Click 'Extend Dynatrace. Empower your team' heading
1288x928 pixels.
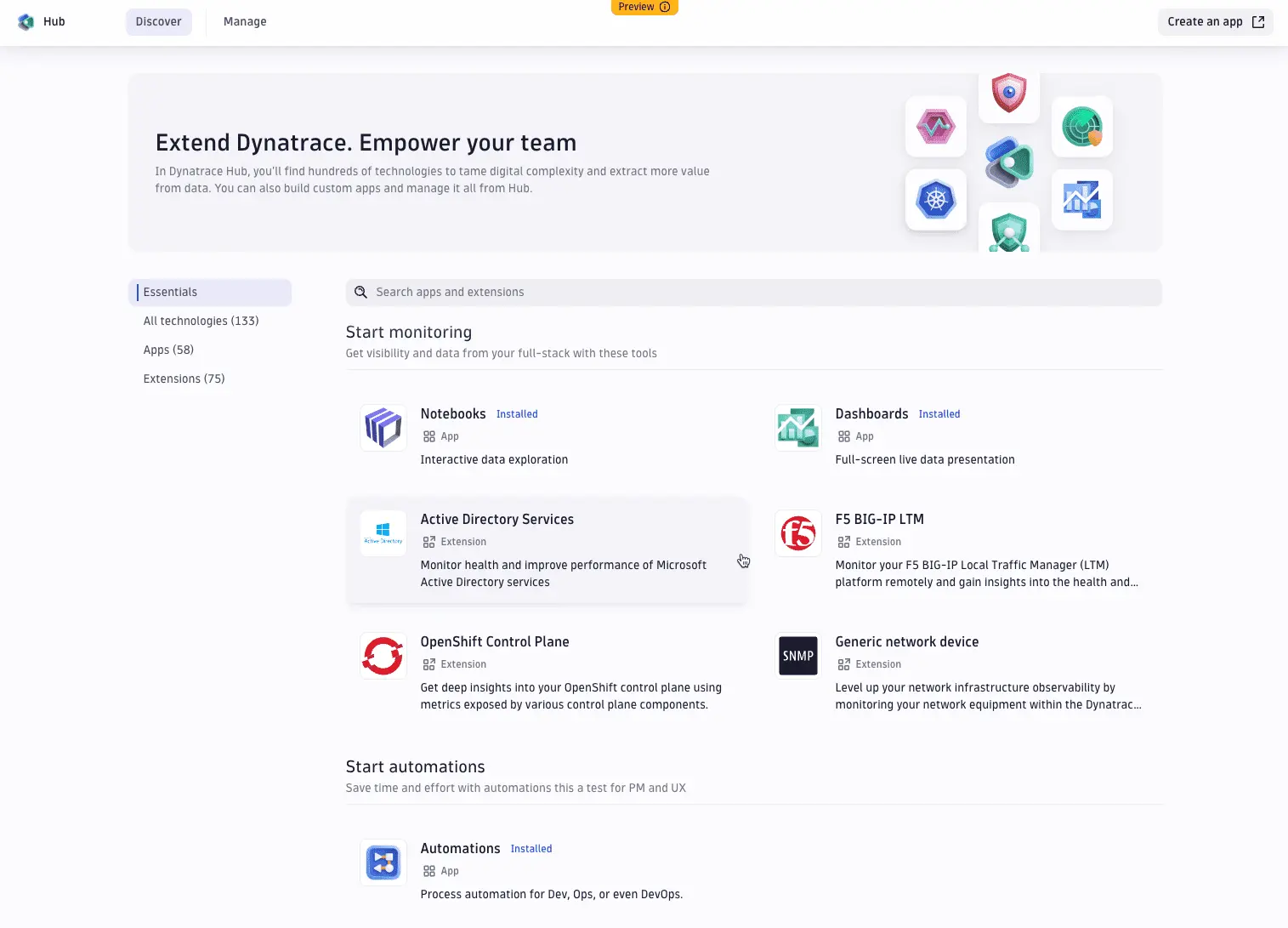coord(366,142)
